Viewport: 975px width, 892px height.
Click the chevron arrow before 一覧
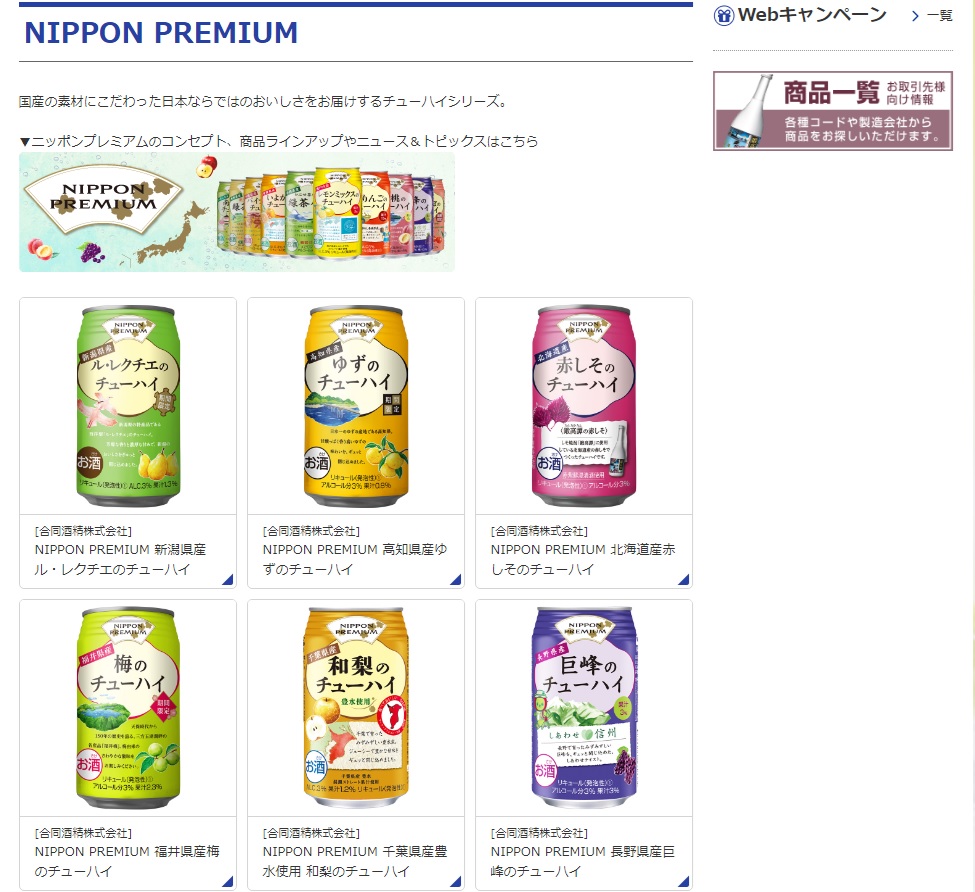(x=915, y=16)
